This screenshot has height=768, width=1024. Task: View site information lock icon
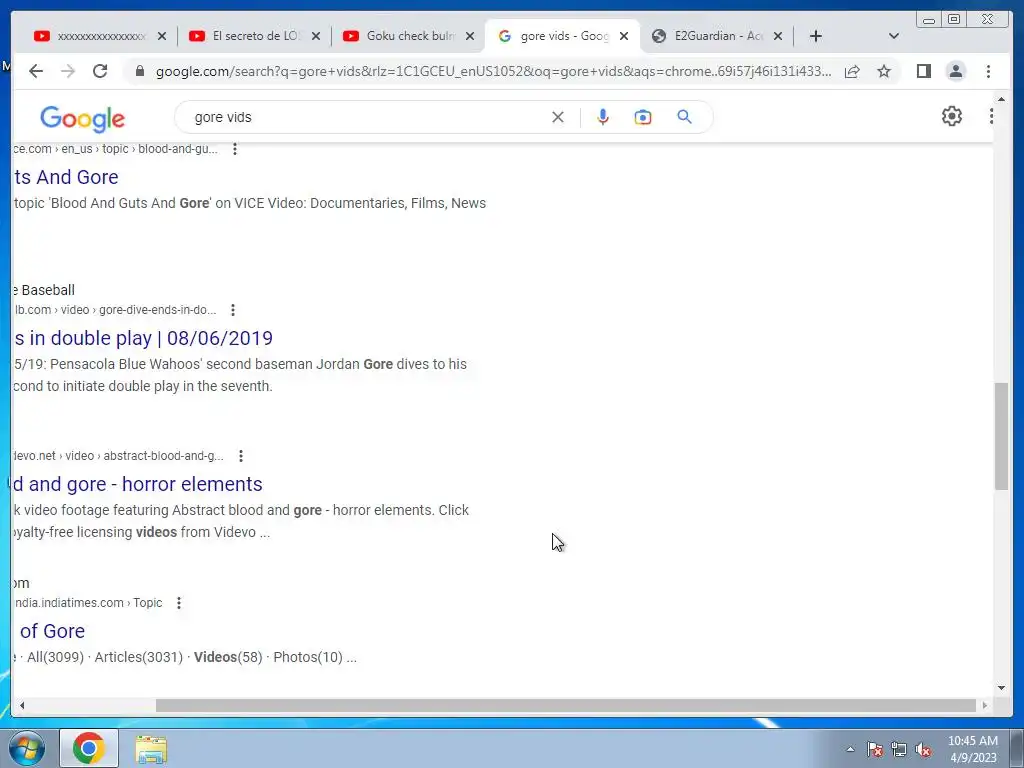[x=140, y=71]
